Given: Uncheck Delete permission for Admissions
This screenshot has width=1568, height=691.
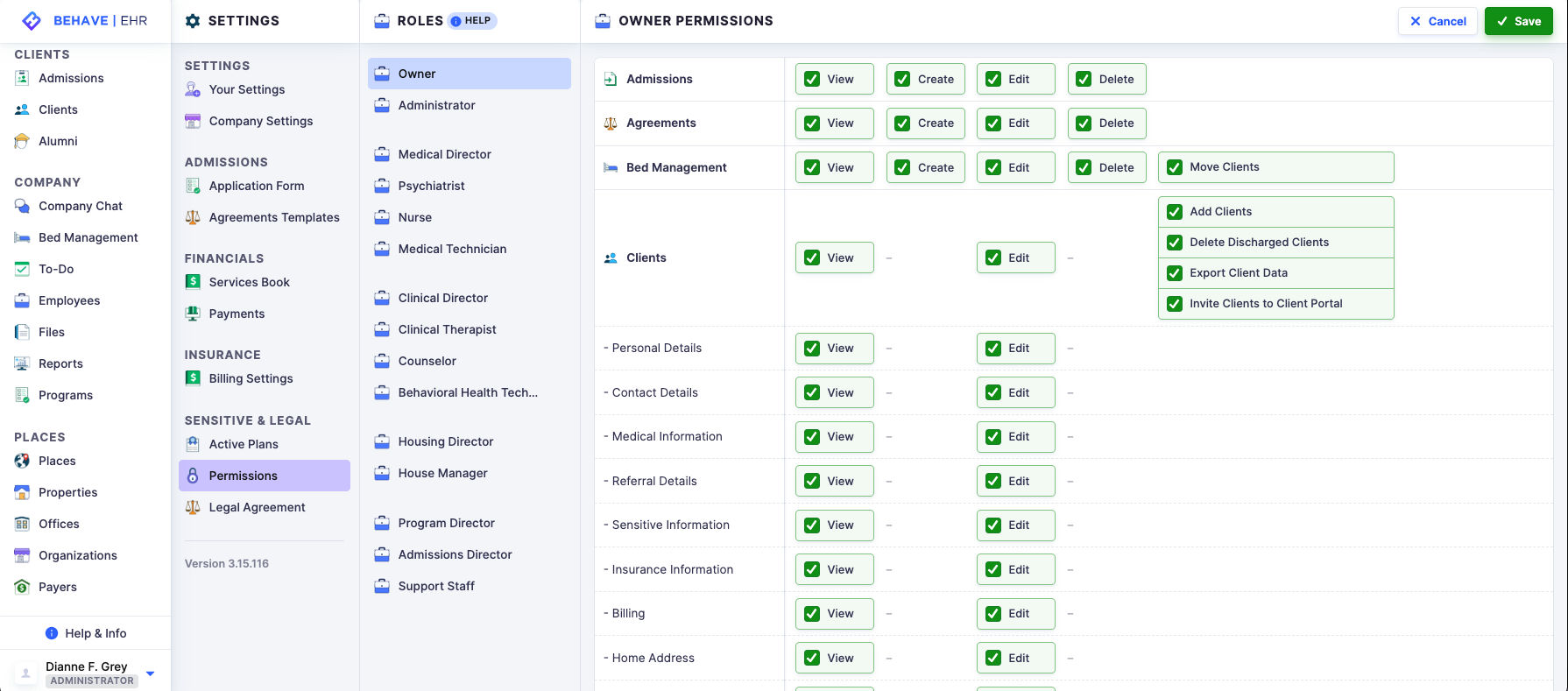Looking at the screenshot, I should pos(1084,79).
